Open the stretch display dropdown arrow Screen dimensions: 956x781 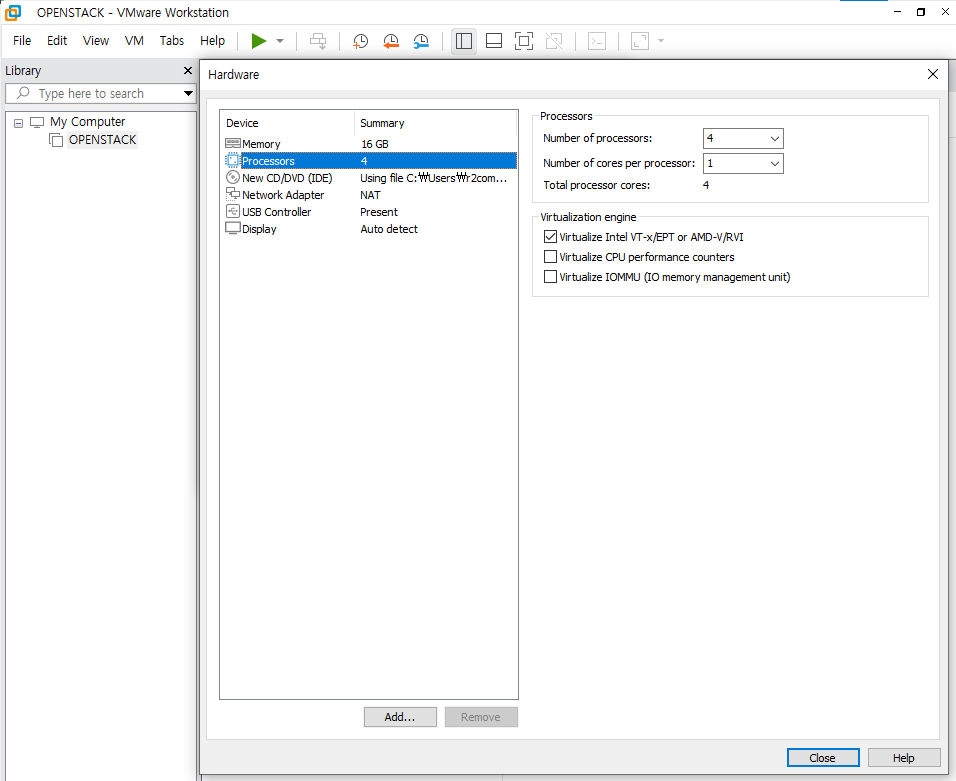click(661, 41)
